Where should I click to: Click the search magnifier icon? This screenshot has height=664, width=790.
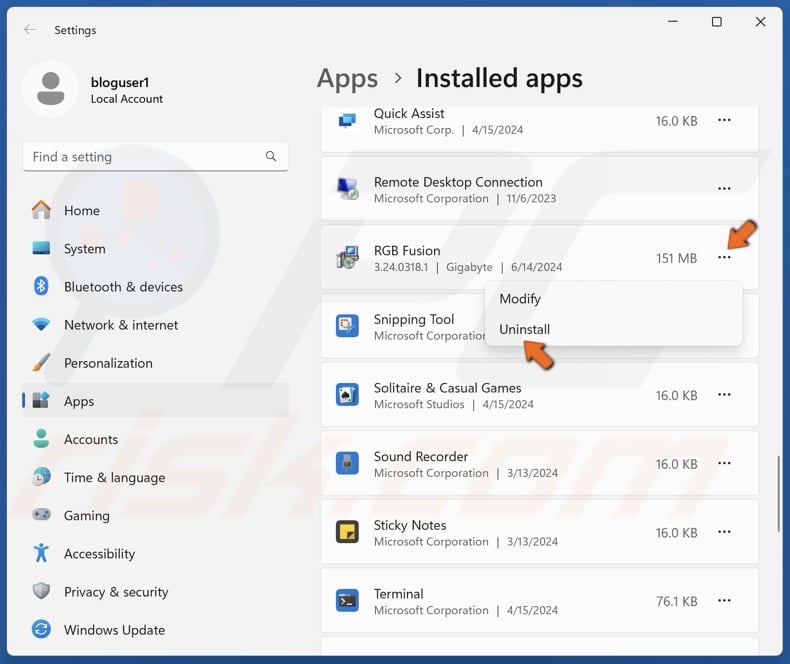coord(271,156)
